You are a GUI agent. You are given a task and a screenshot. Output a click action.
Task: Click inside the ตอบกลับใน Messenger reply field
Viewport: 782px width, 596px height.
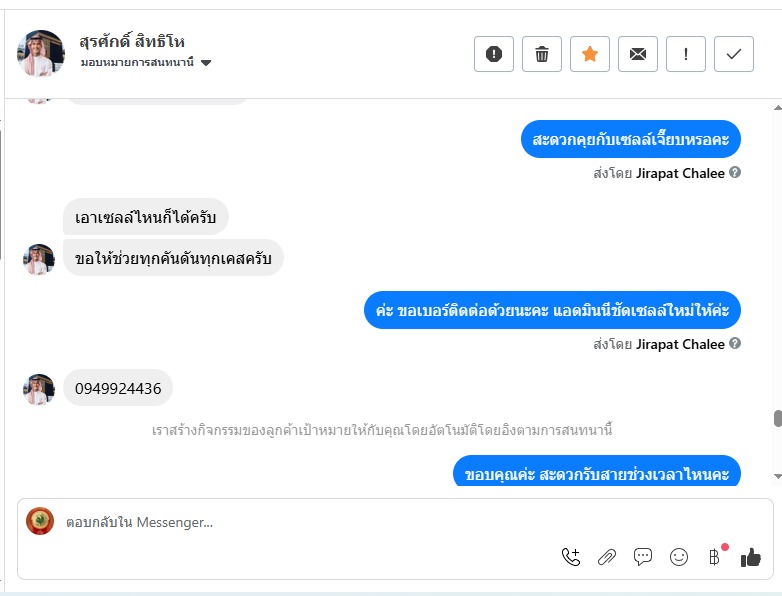pyautogui.click(x=300, y=522)
